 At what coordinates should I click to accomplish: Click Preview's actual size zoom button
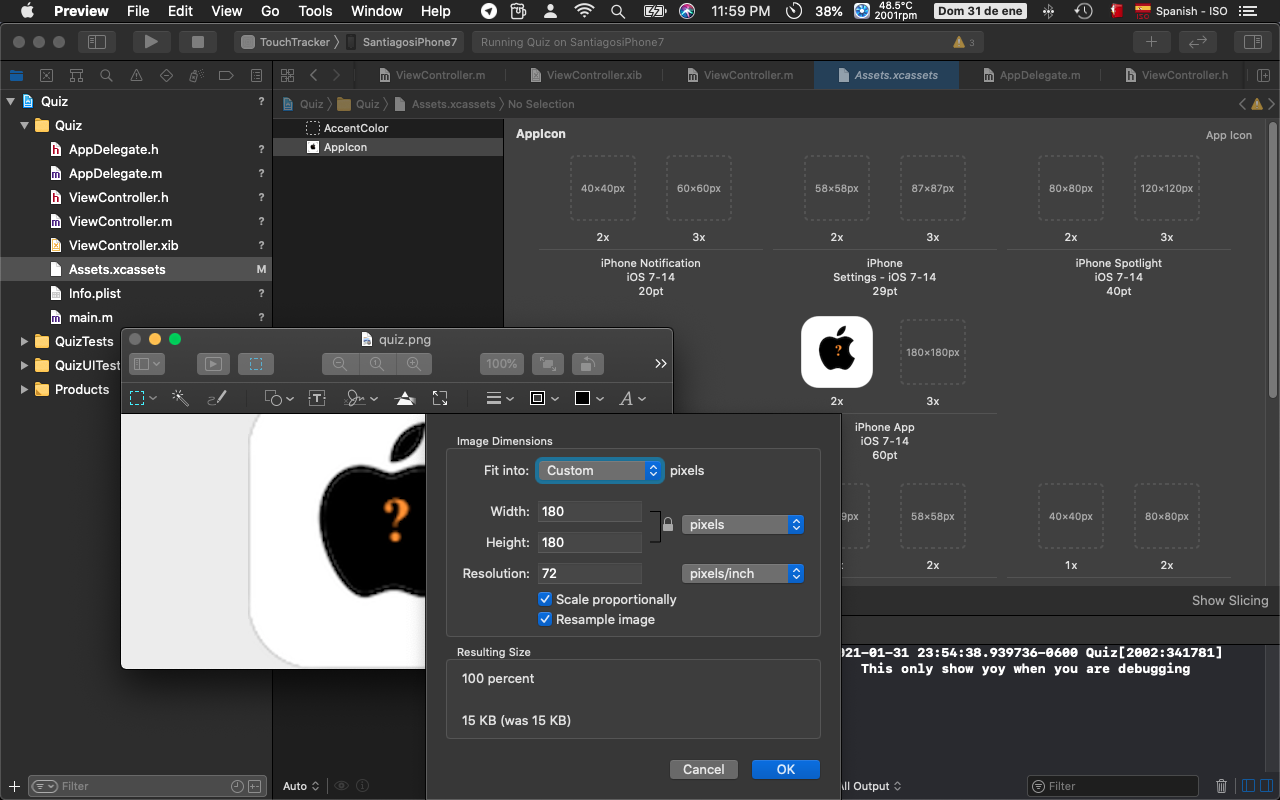click(x=377, y=364)
